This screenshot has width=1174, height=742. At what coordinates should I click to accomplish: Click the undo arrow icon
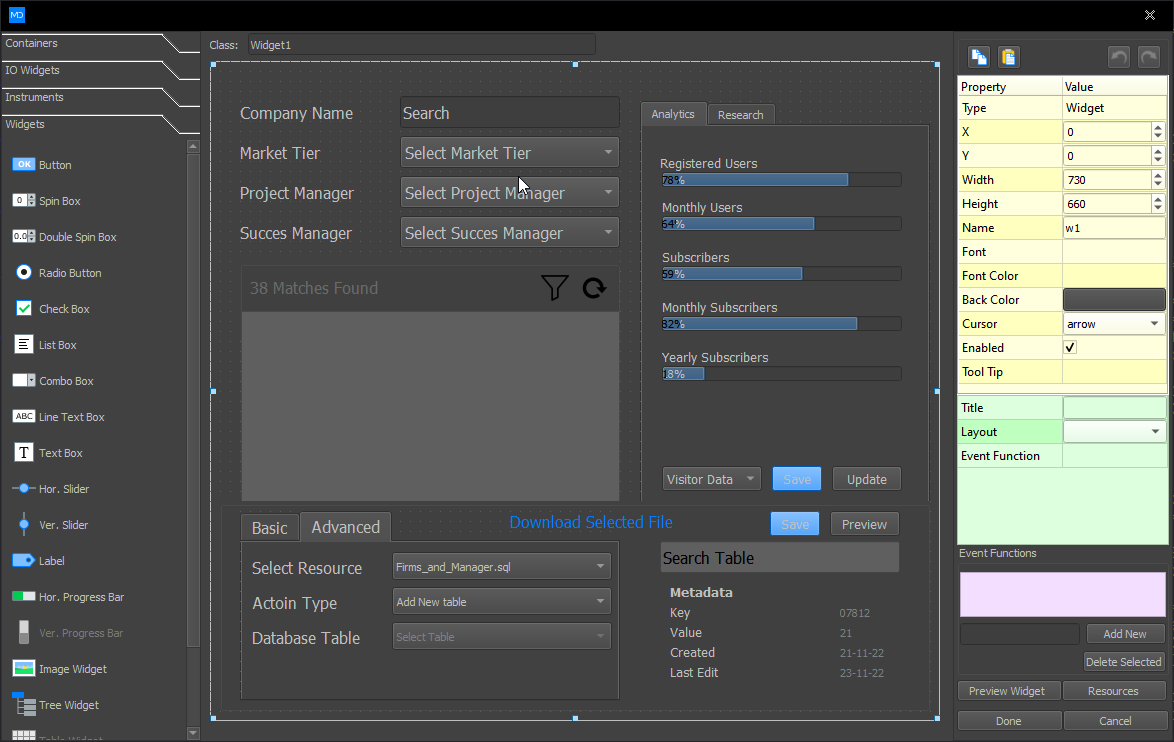tap(1118, 57)
